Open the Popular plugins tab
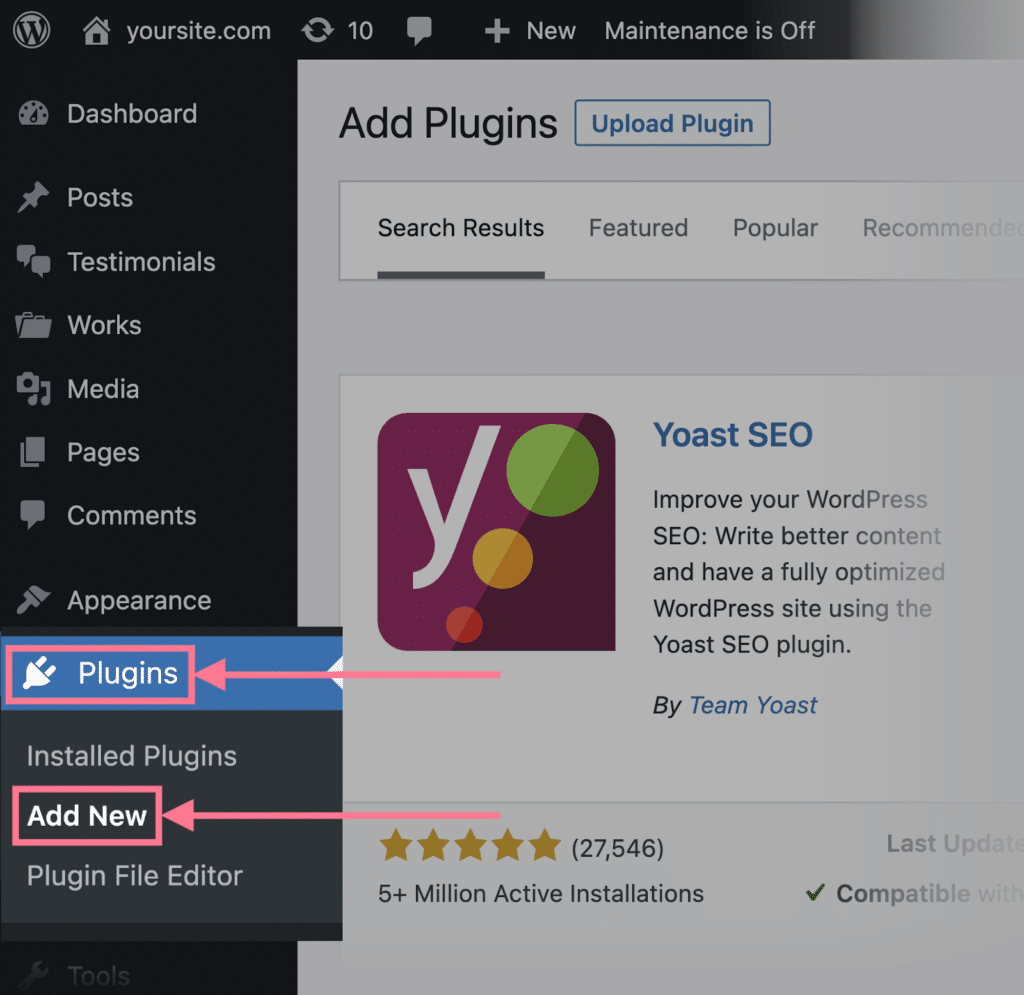Image resolution: width=1024 pixels, height=995 pixels. [x=775, y=228]
